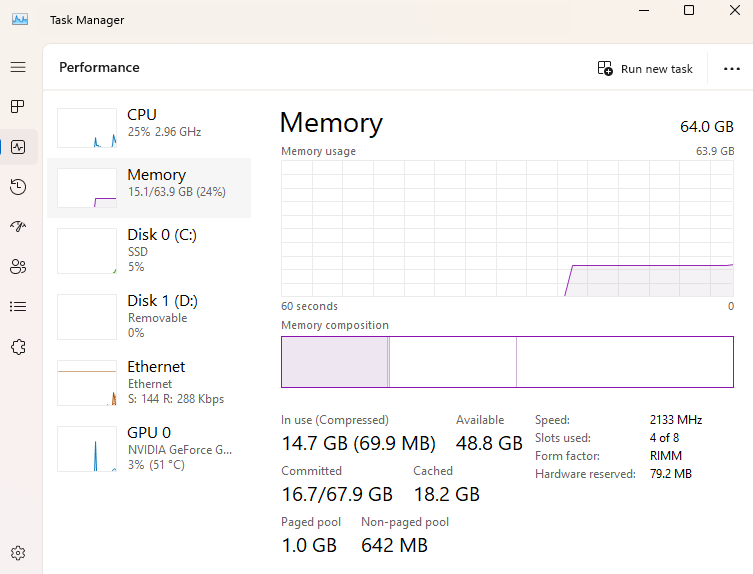Go to Processes page icon

(x=18, y=107)
